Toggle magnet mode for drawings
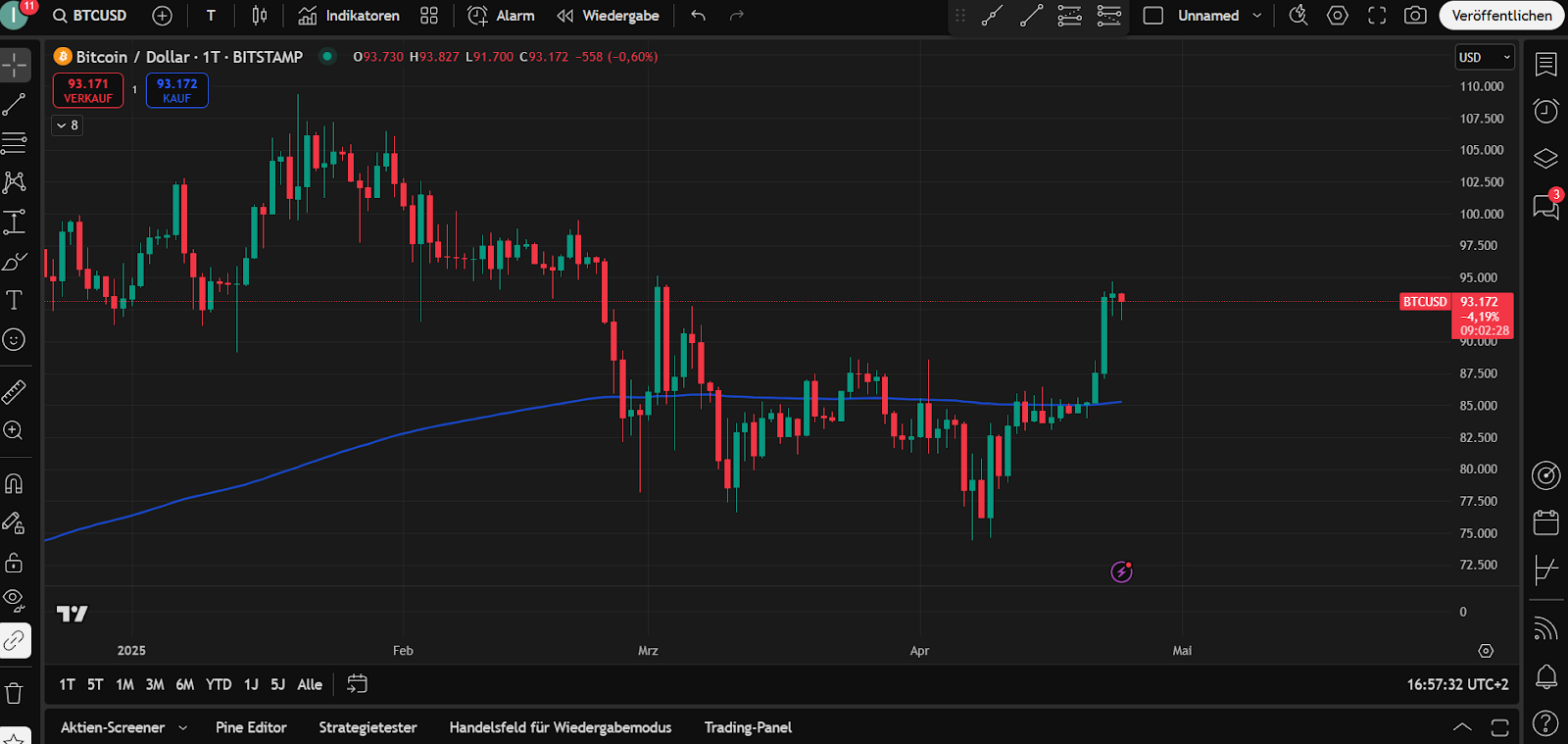The width and height of the screenshot is (1568, 744). (15, 484)
